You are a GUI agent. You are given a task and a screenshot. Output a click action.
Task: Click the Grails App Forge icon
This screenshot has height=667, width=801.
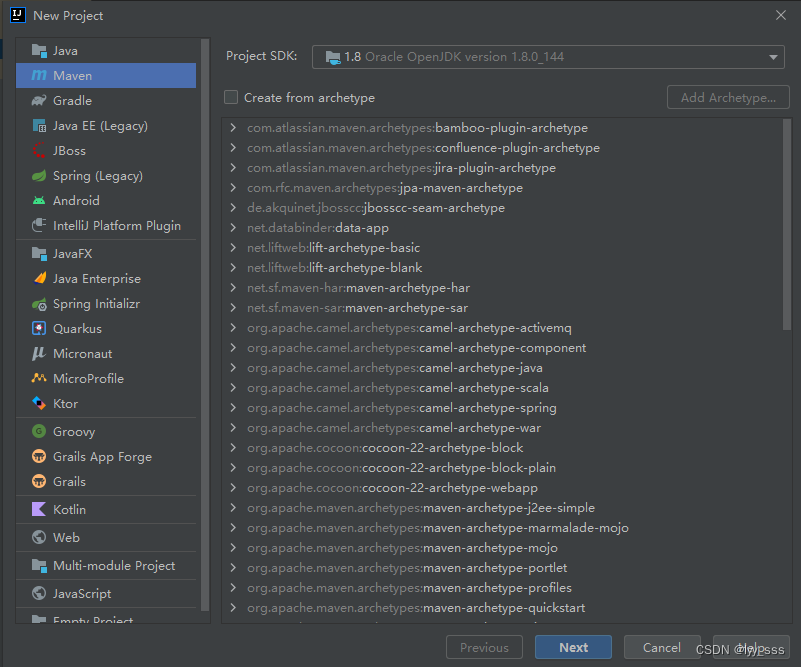click(39, 456)
